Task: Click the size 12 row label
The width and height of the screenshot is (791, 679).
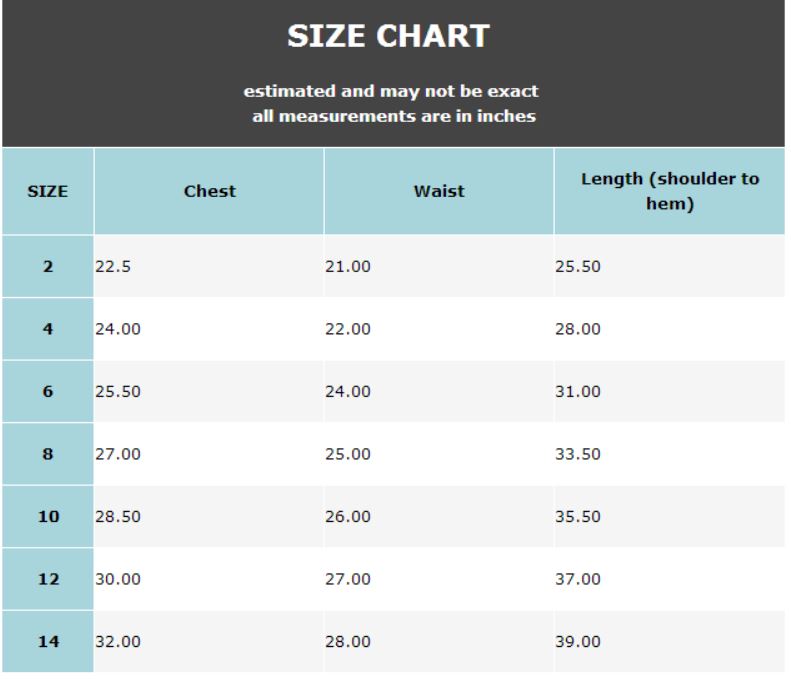Action: (x=47, y=579)
